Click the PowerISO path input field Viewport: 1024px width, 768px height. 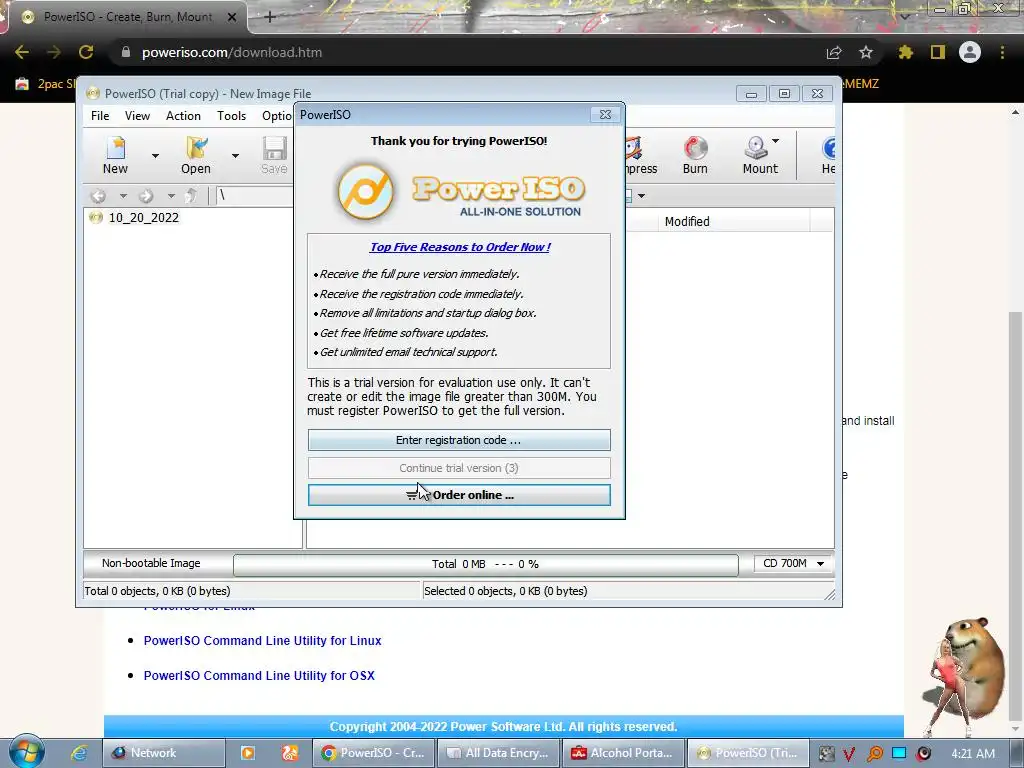[x=254, y=195]
